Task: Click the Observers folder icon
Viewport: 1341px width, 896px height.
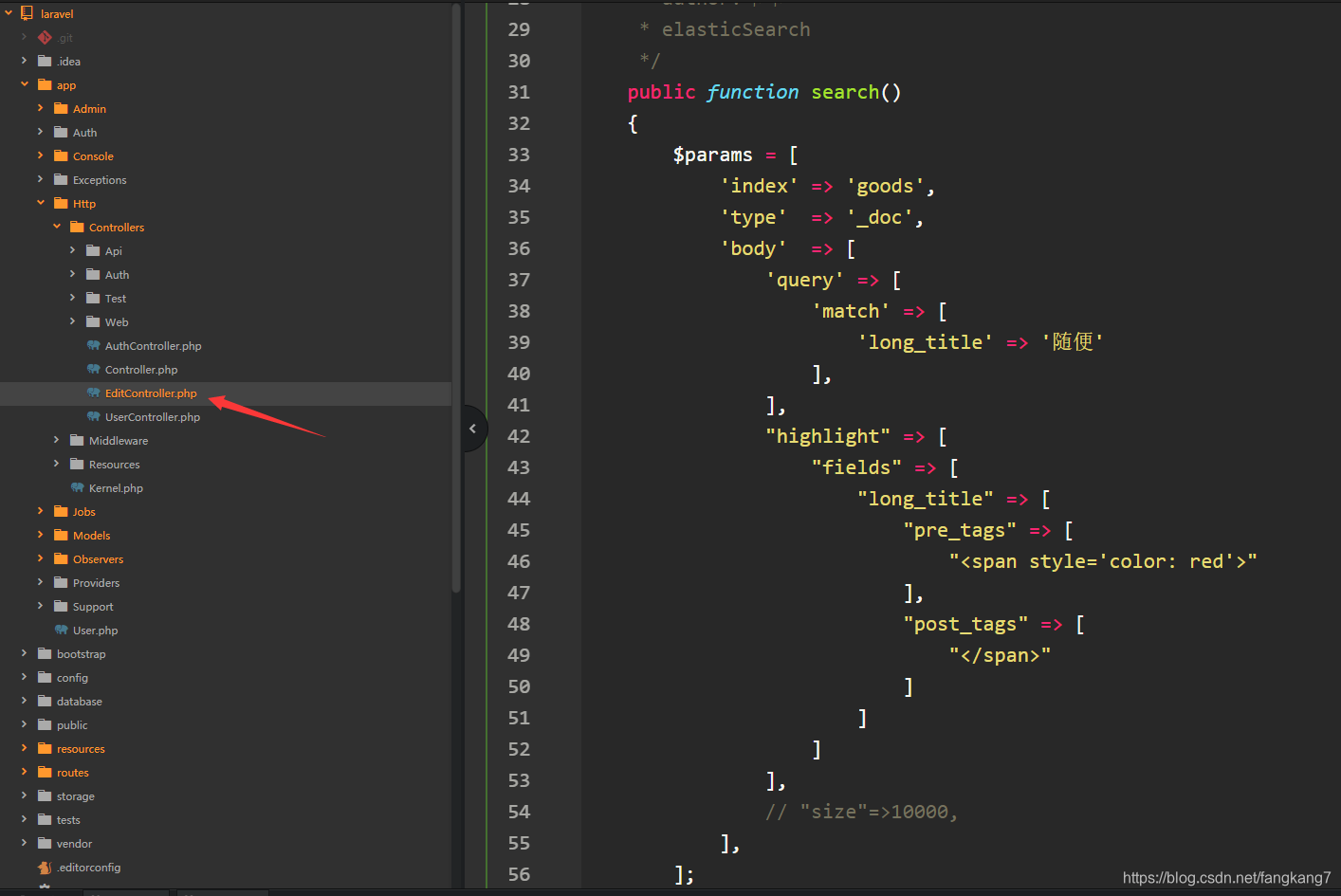Action: [61, 558]
